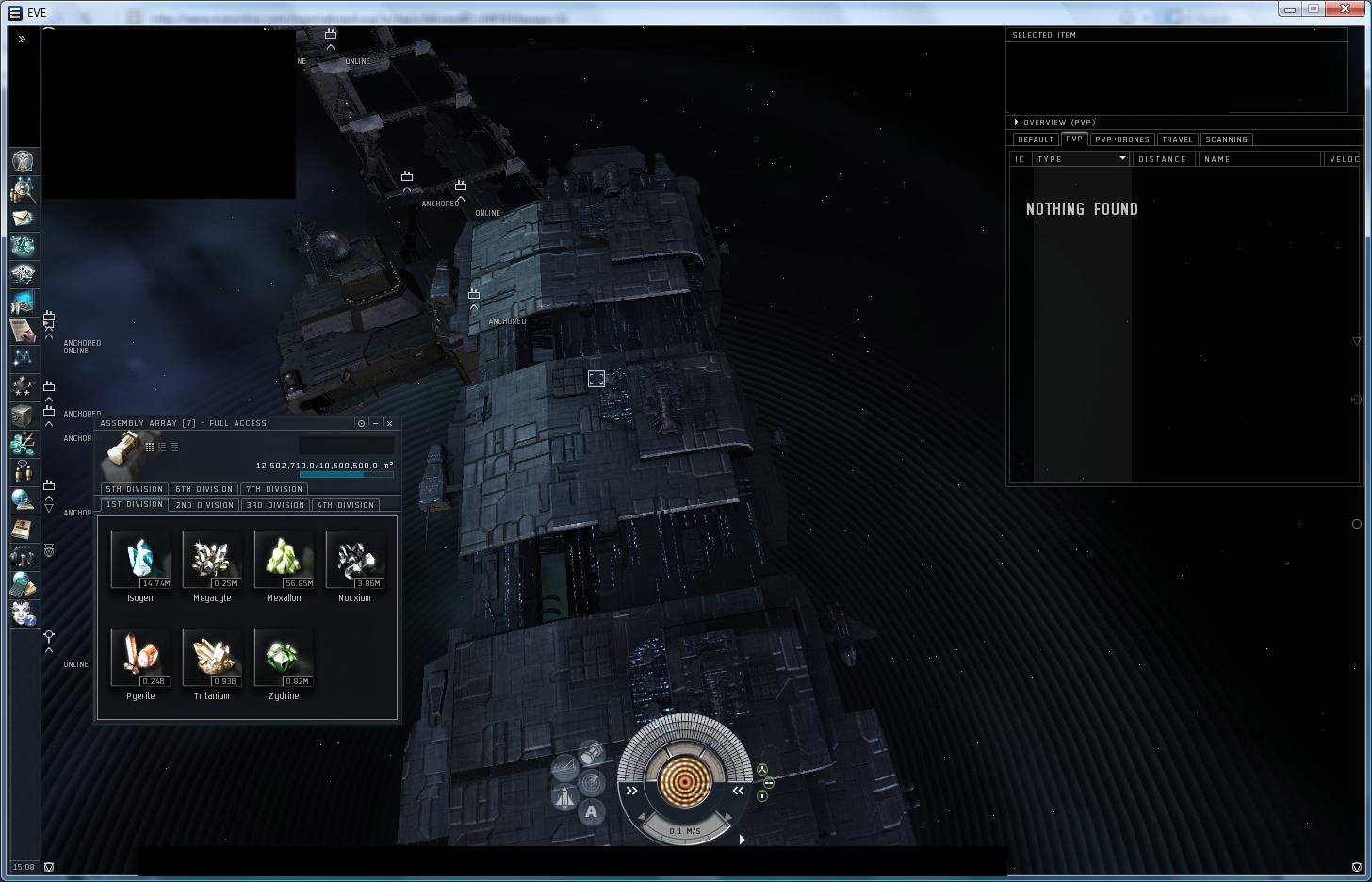This screenshot has width=1372, height=882.
Task: Open the chat Channels icon
Action: [24, 472]
